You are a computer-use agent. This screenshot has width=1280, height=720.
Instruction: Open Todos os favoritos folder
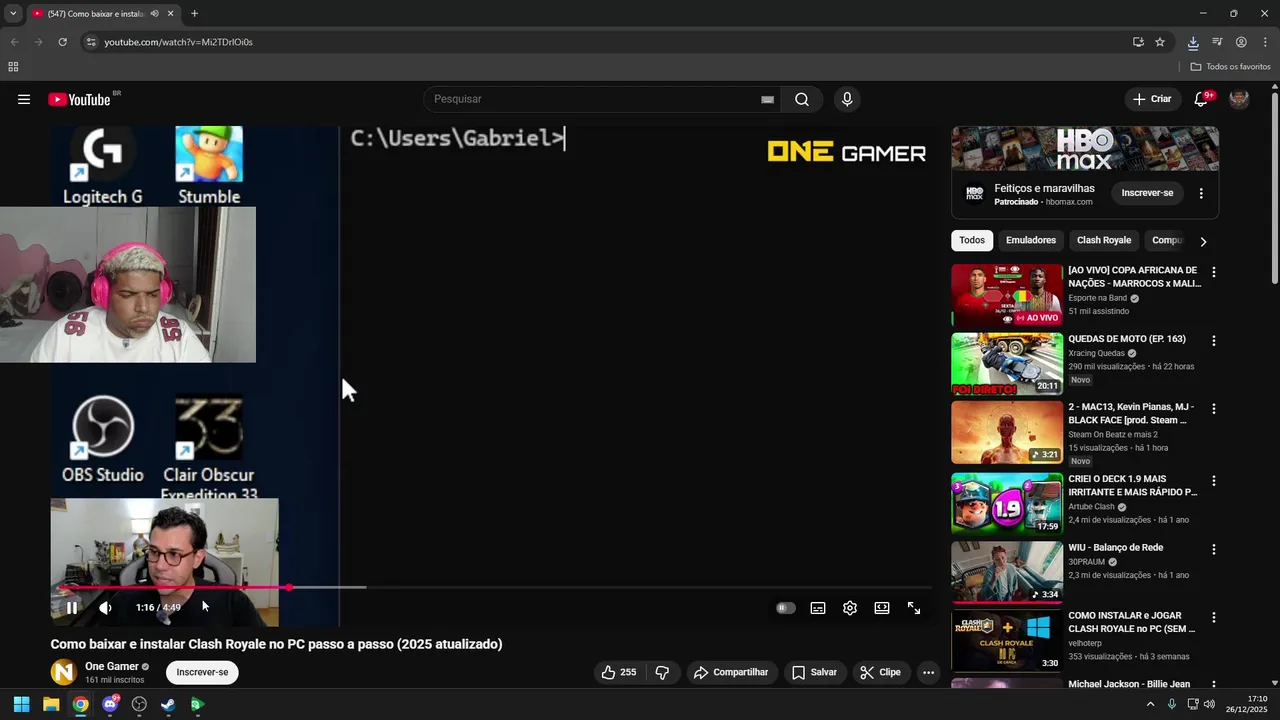(1230, 67)
